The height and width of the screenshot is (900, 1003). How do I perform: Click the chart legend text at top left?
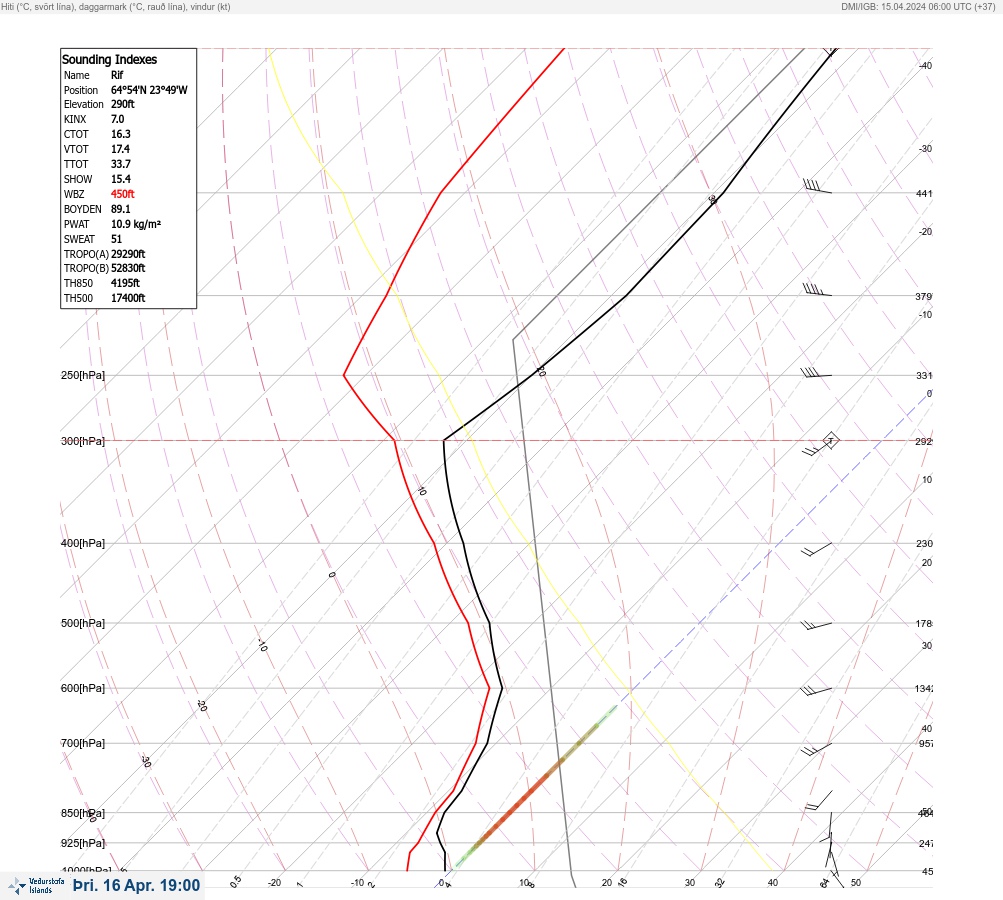pyautogui.click(x=116, y=7)
